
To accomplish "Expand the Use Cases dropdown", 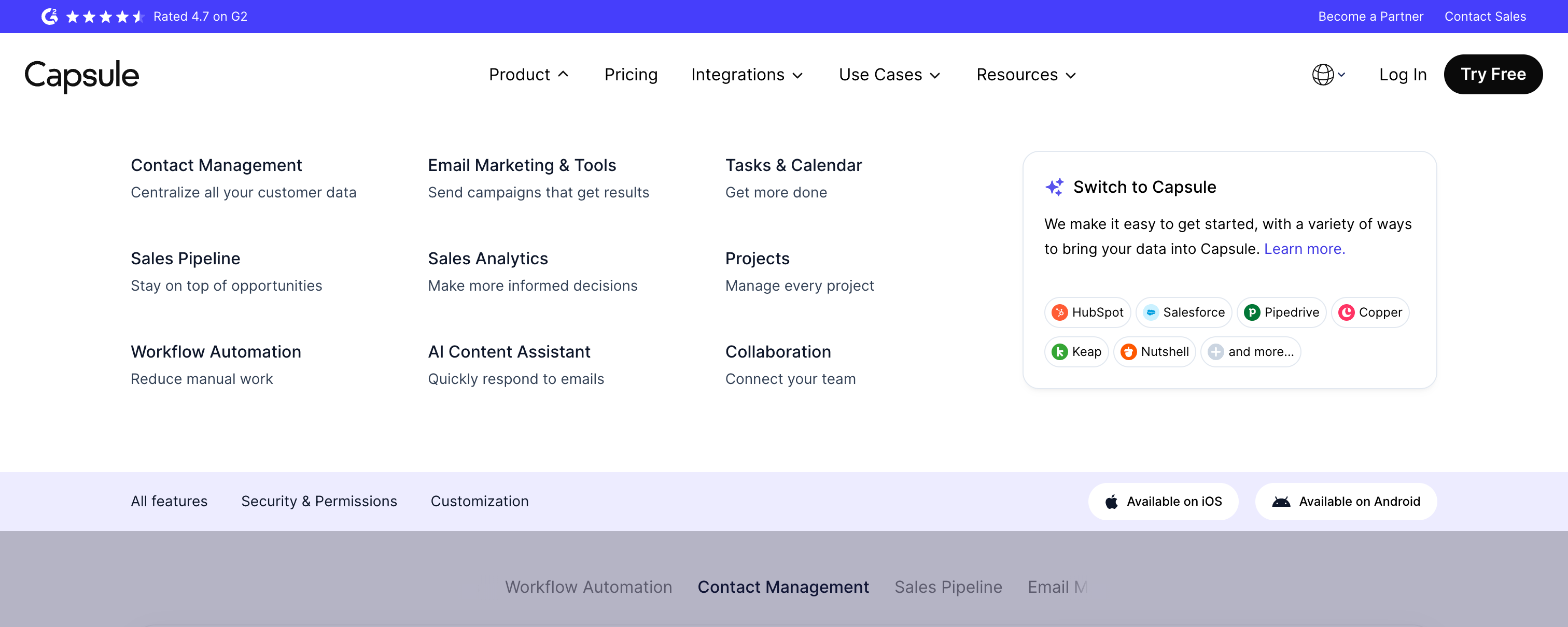I will (889, 74).
